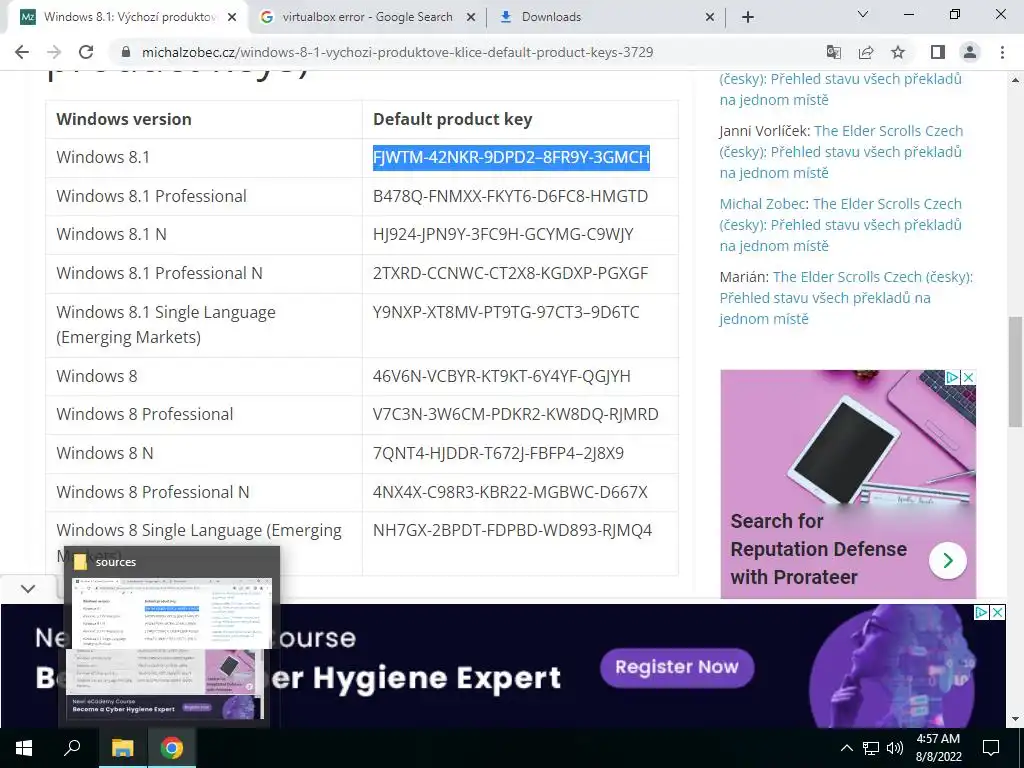Reload the current page
1024x768 pixels.
[86, 52]
